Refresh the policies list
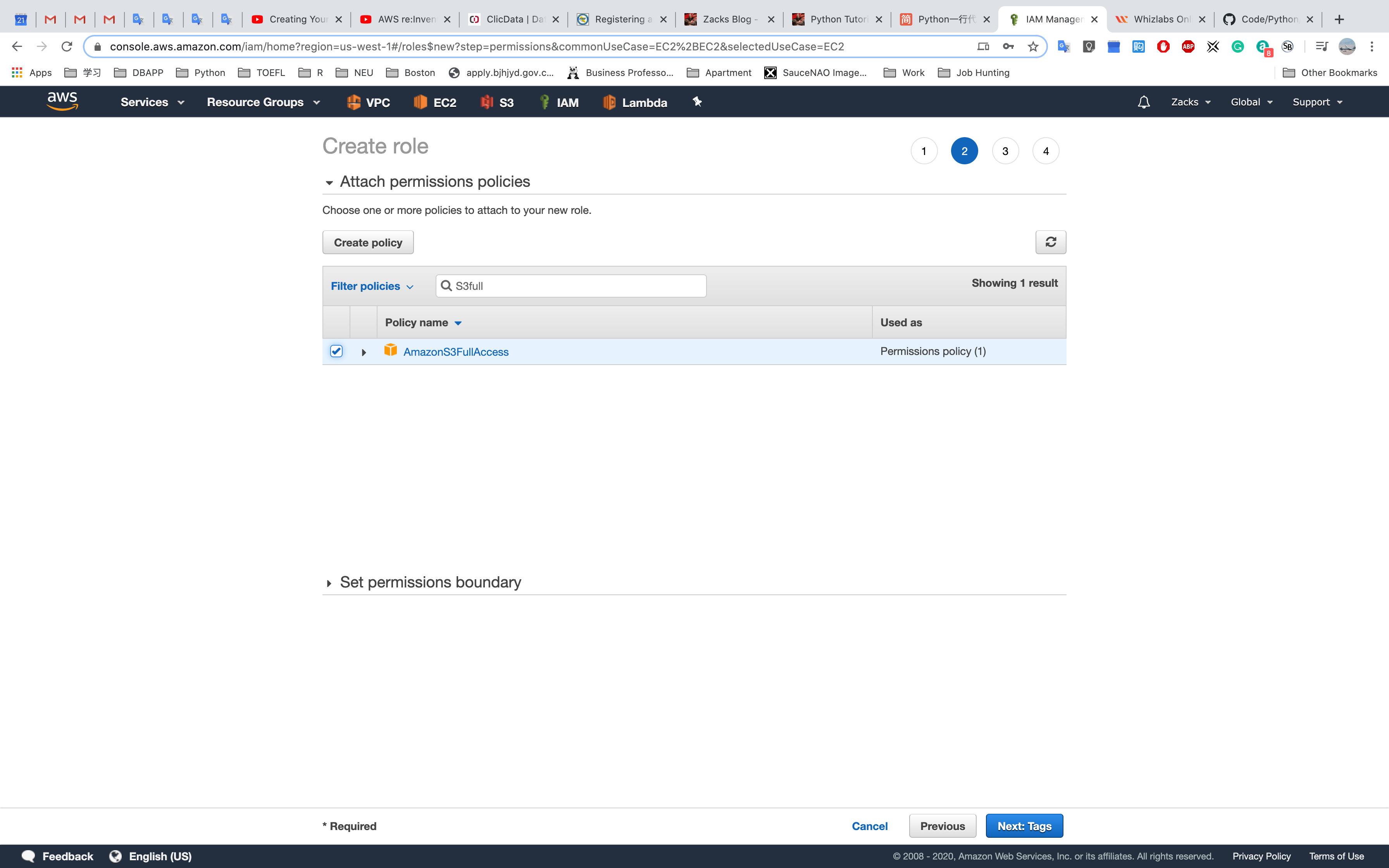Screen dimensions: 1389x868 click(1050, 242)
